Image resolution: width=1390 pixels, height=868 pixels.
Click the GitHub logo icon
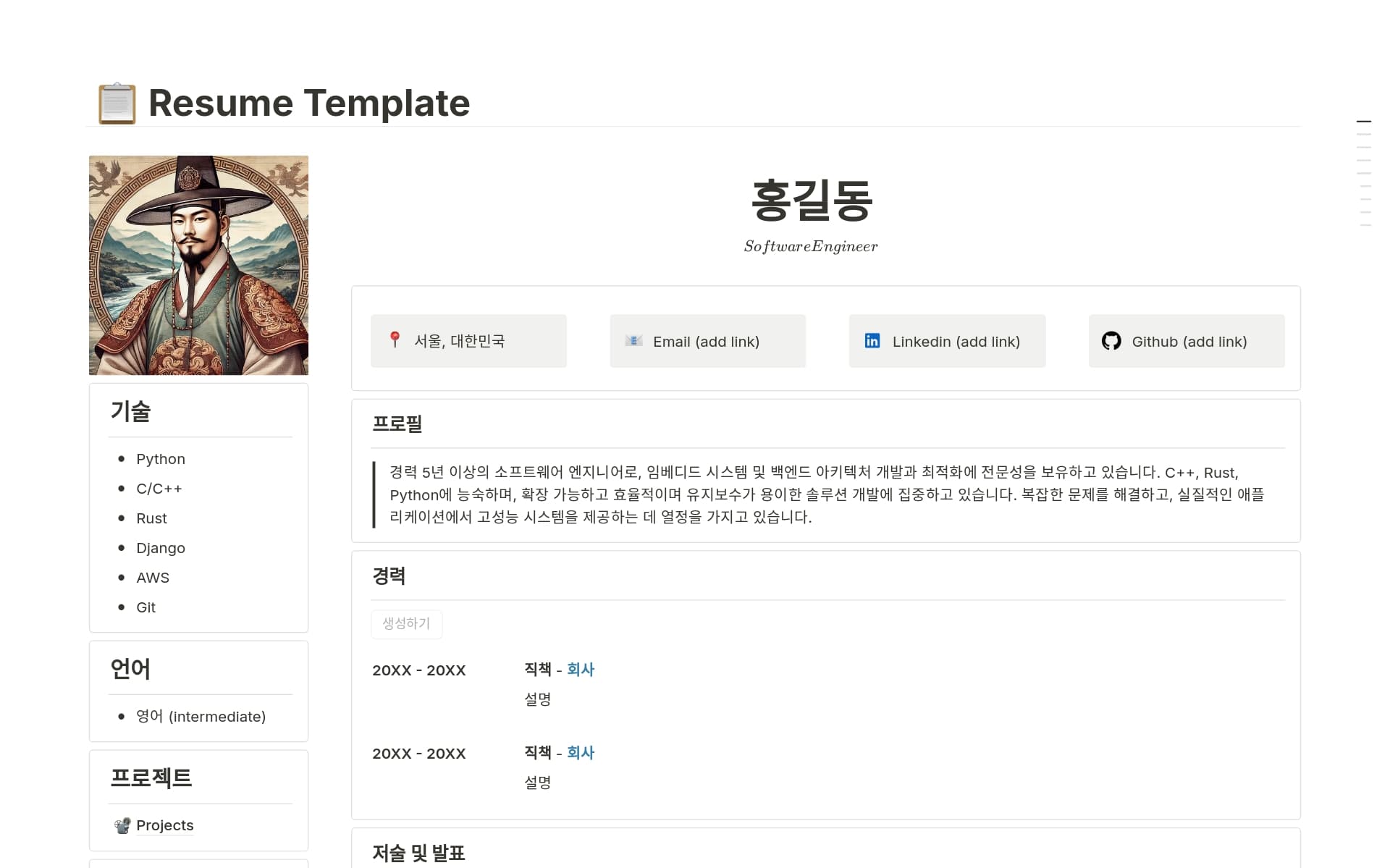click(x=1111, y=340)
